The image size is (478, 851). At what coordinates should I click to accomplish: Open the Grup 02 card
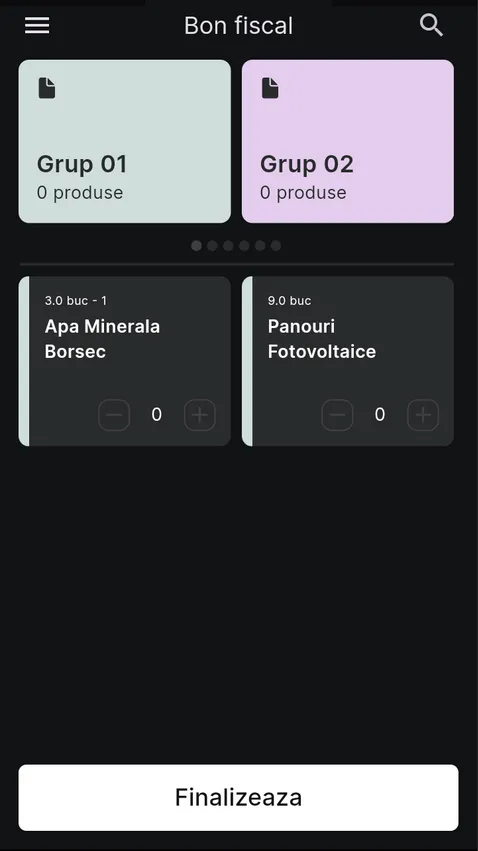[348, 141]
